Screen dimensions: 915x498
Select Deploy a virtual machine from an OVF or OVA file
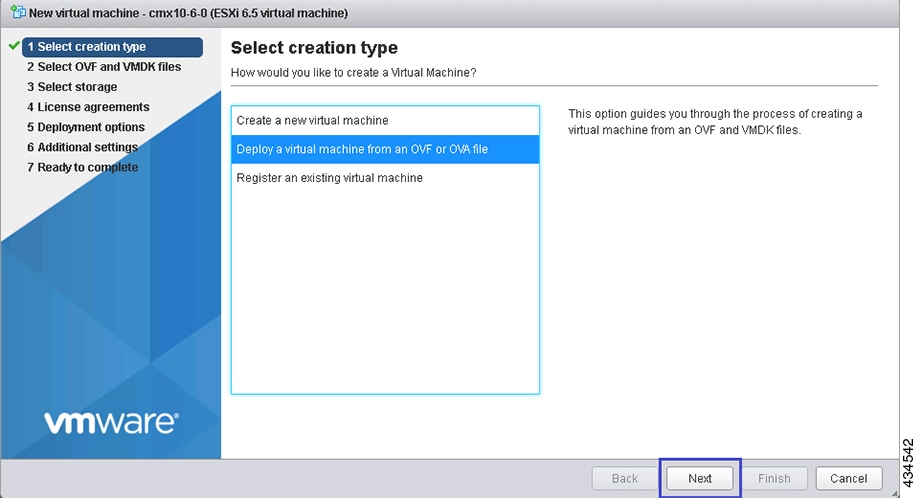[385, 149]
